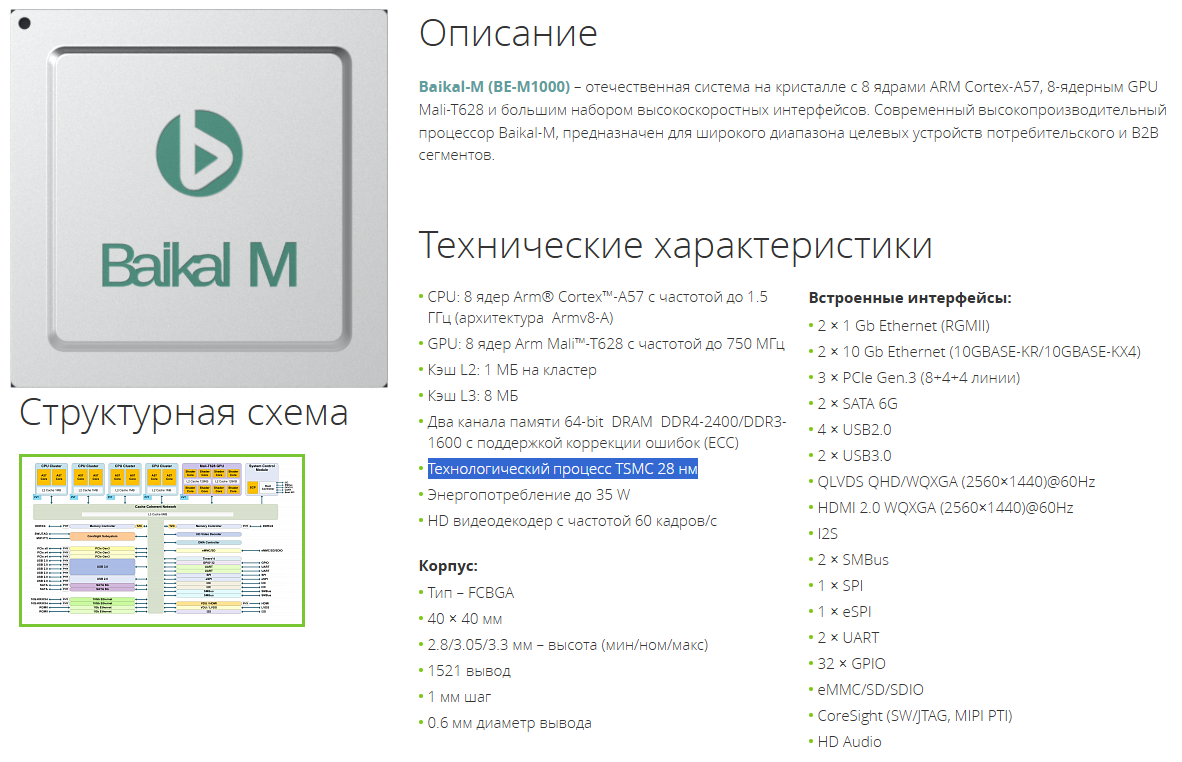Click CoreSight (SW/JTAG, MIPI PTI) line
Viewport: 1182px width, 762px height.
[x=915, y=716]
